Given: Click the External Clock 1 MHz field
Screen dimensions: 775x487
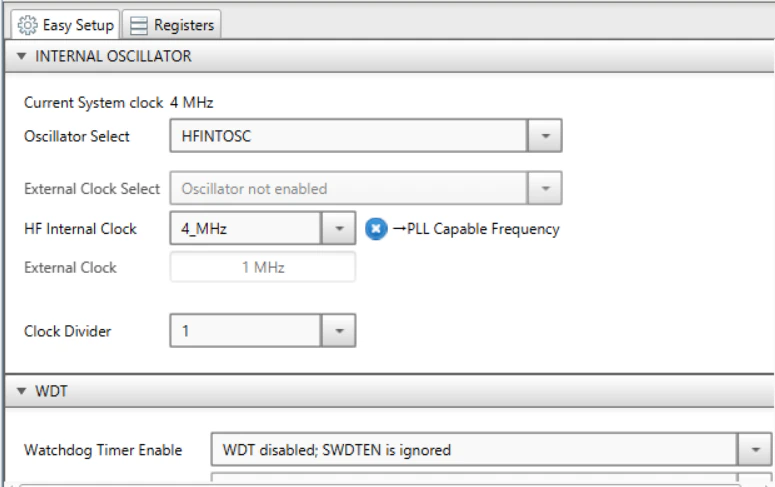Looking at the screenshot, I should pyautogui.click(x=262, y=267).
